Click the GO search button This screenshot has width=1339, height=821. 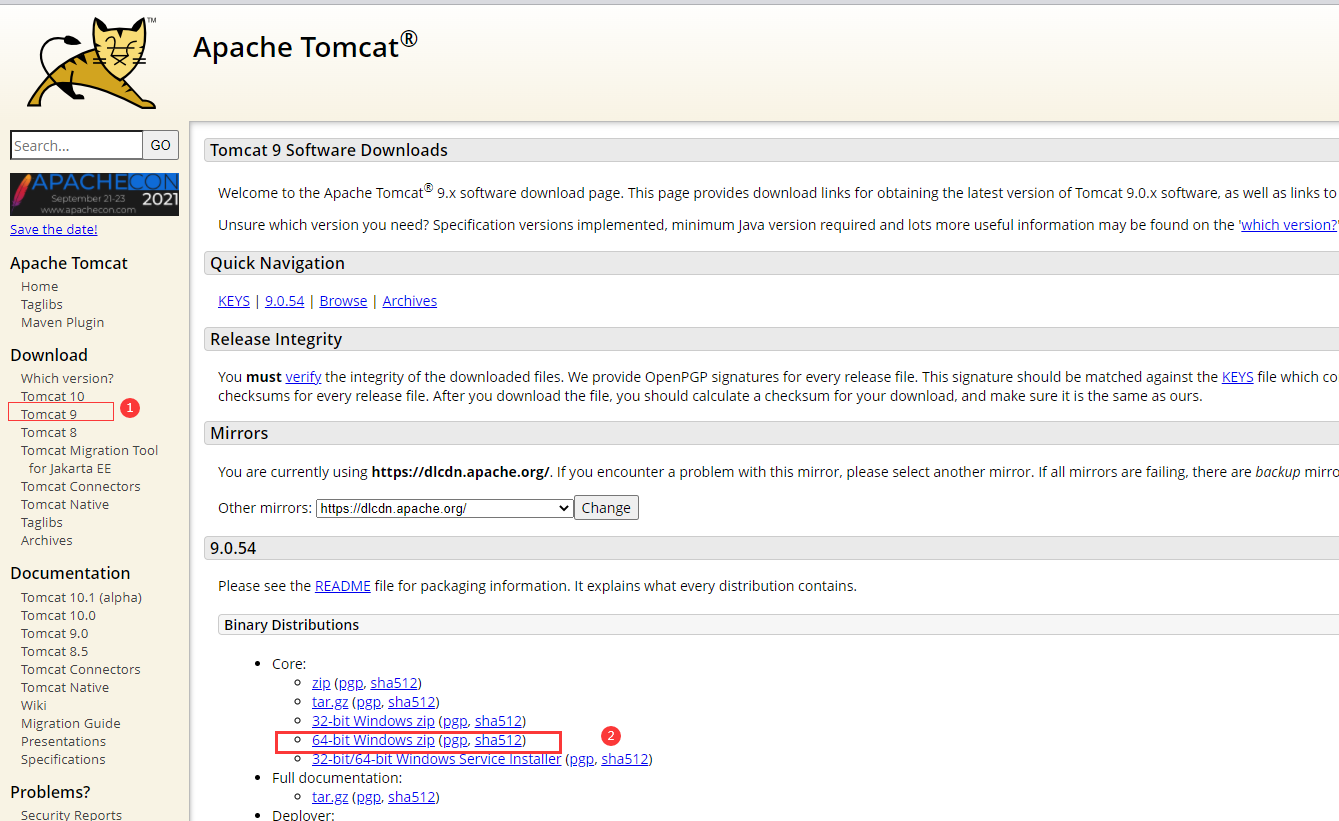161,145
